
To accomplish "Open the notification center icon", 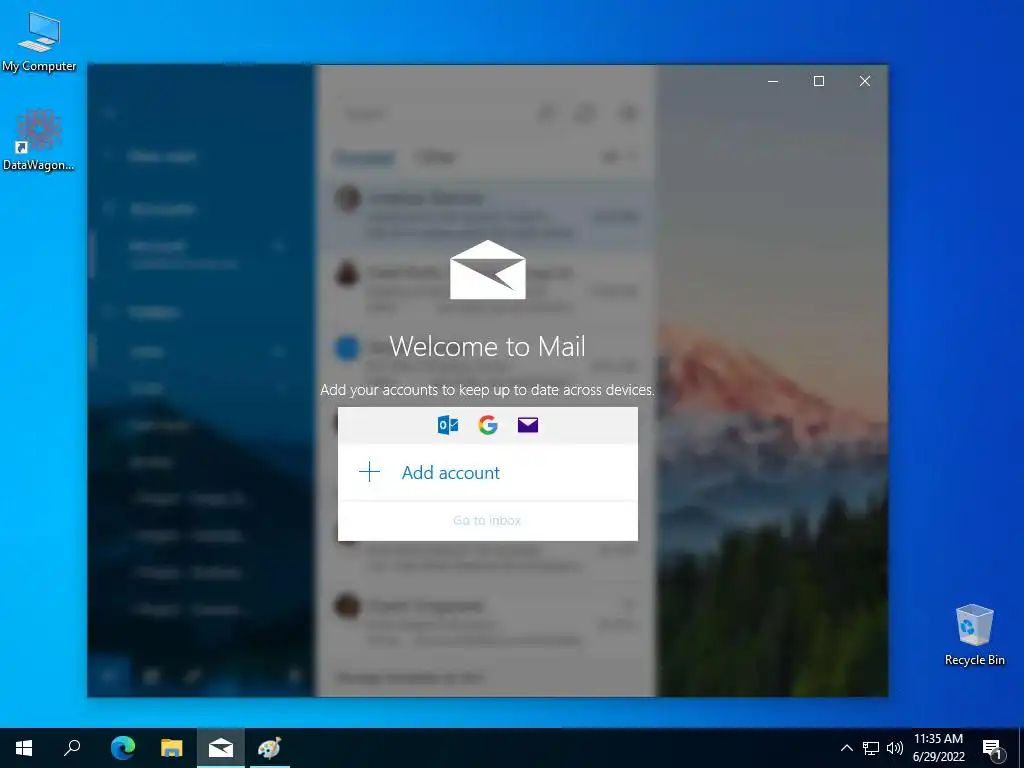I will 992,749.
